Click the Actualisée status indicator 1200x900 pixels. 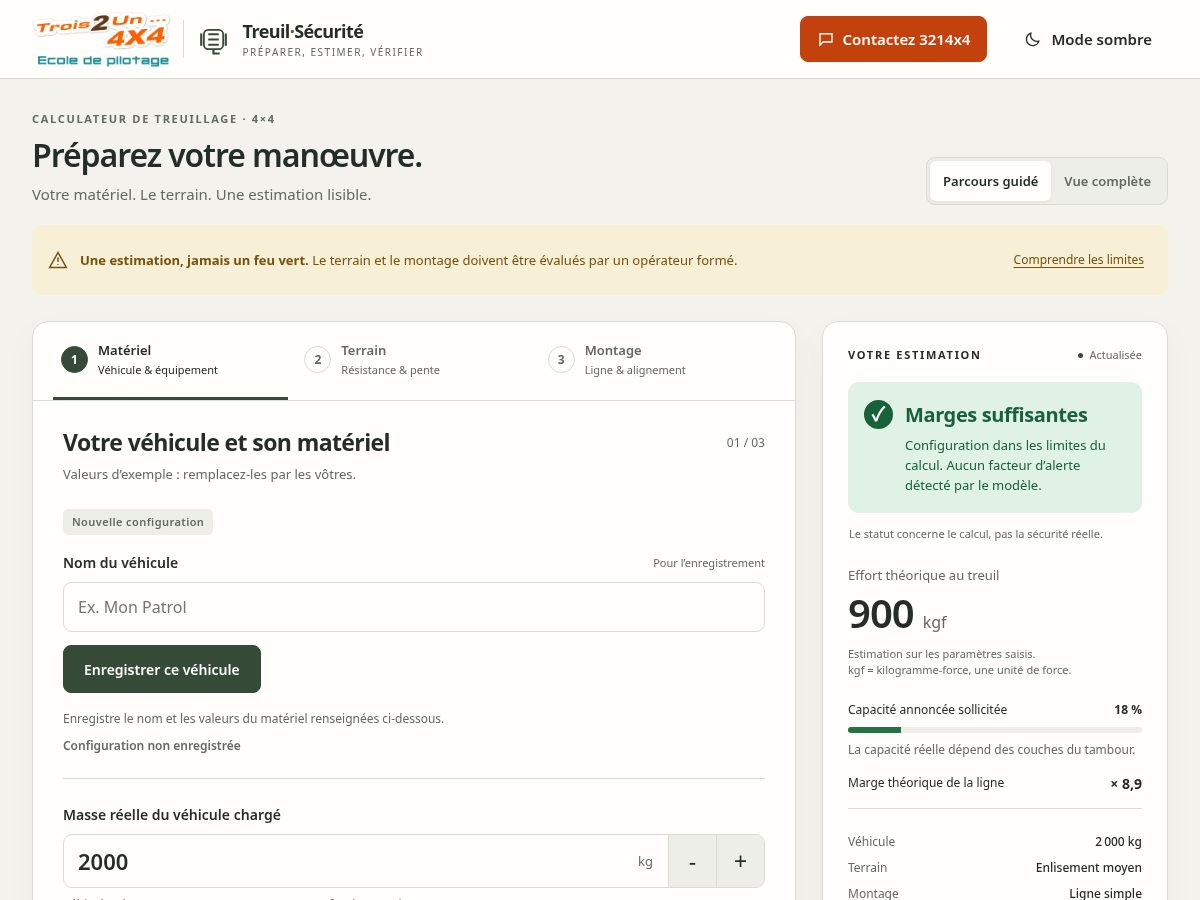point(1110,355)
